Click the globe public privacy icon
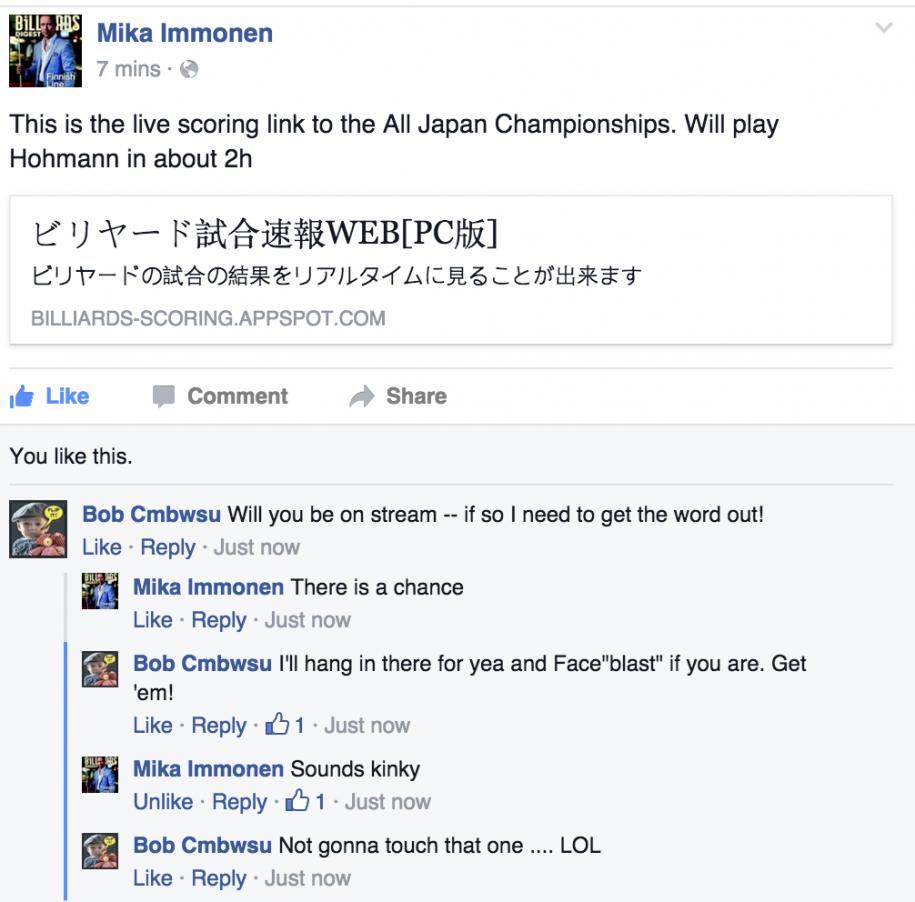Viewport: 915px width, 902px height. pyautogui.click(x=189, y=69)
